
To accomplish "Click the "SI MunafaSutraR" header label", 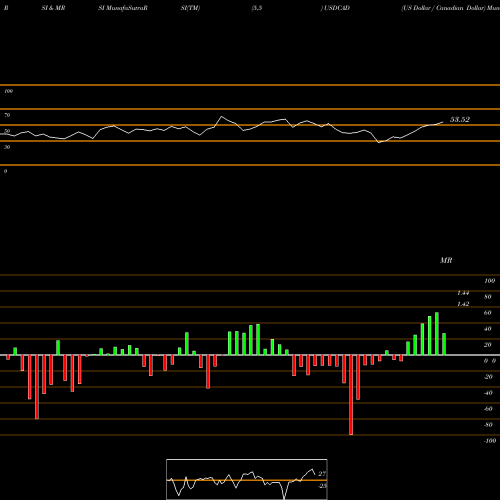I will click(x=123, y=8).
